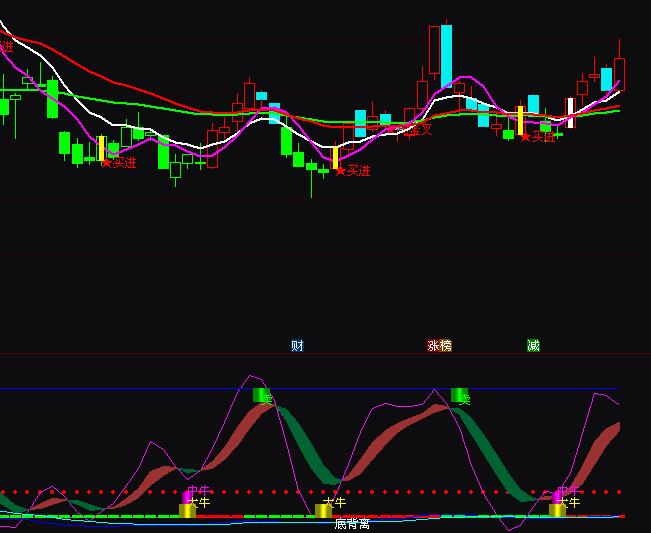
Task: Click the rightmost ★买进 buy signal
Action: coord(537,137)
